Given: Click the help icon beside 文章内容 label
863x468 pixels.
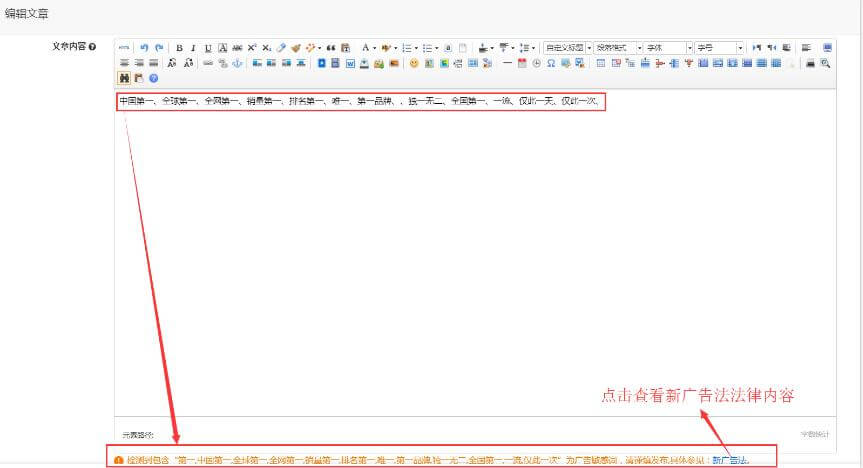Looking at the screenshot, I should tap(93, 47).
